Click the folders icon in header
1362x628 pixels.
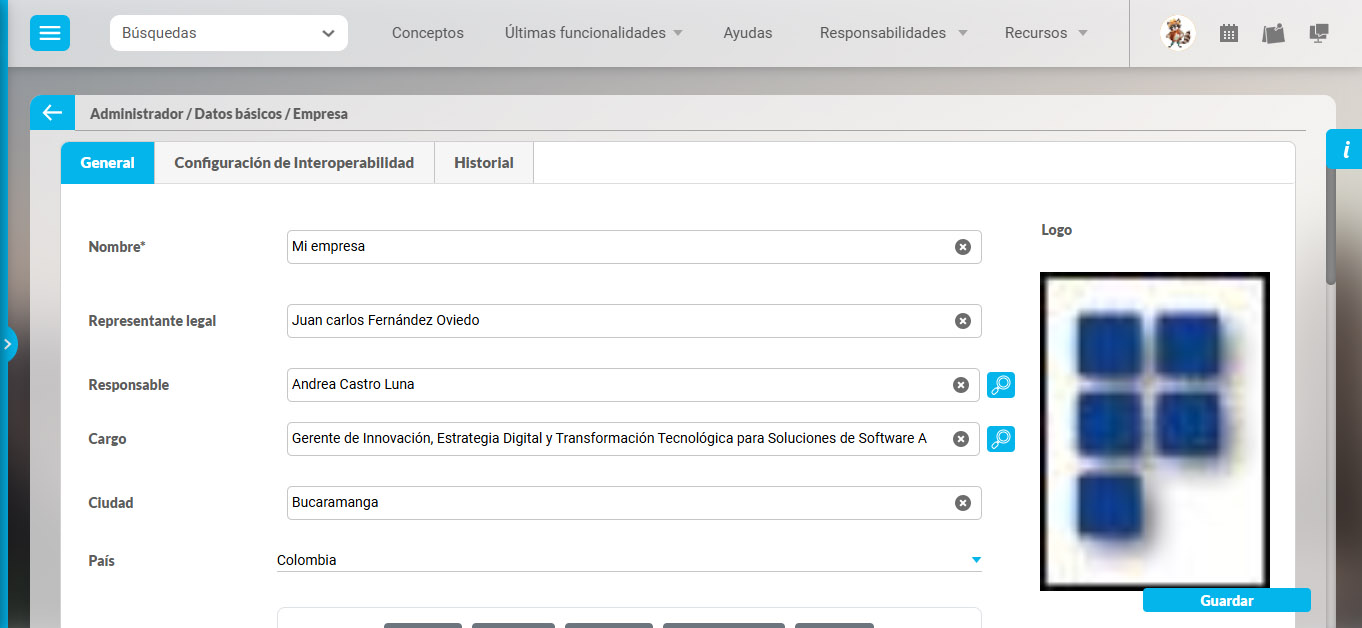coord(1273,33)
